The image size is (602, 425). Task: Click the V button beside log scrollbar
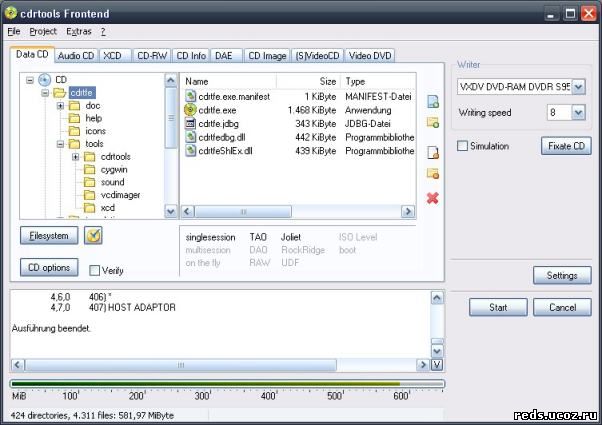437,364
